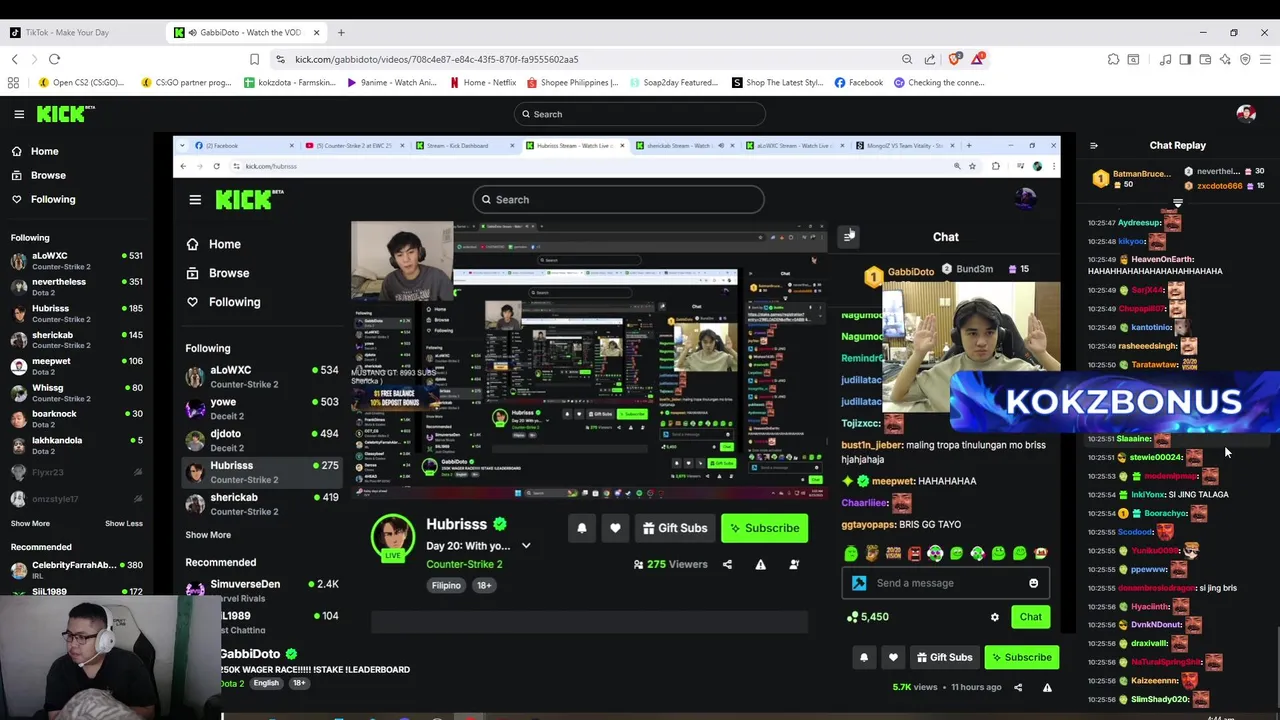Viewport: 1280px width, 720px height.
Task: Open the Brave Wallet icon
Action: (1205, 59)
